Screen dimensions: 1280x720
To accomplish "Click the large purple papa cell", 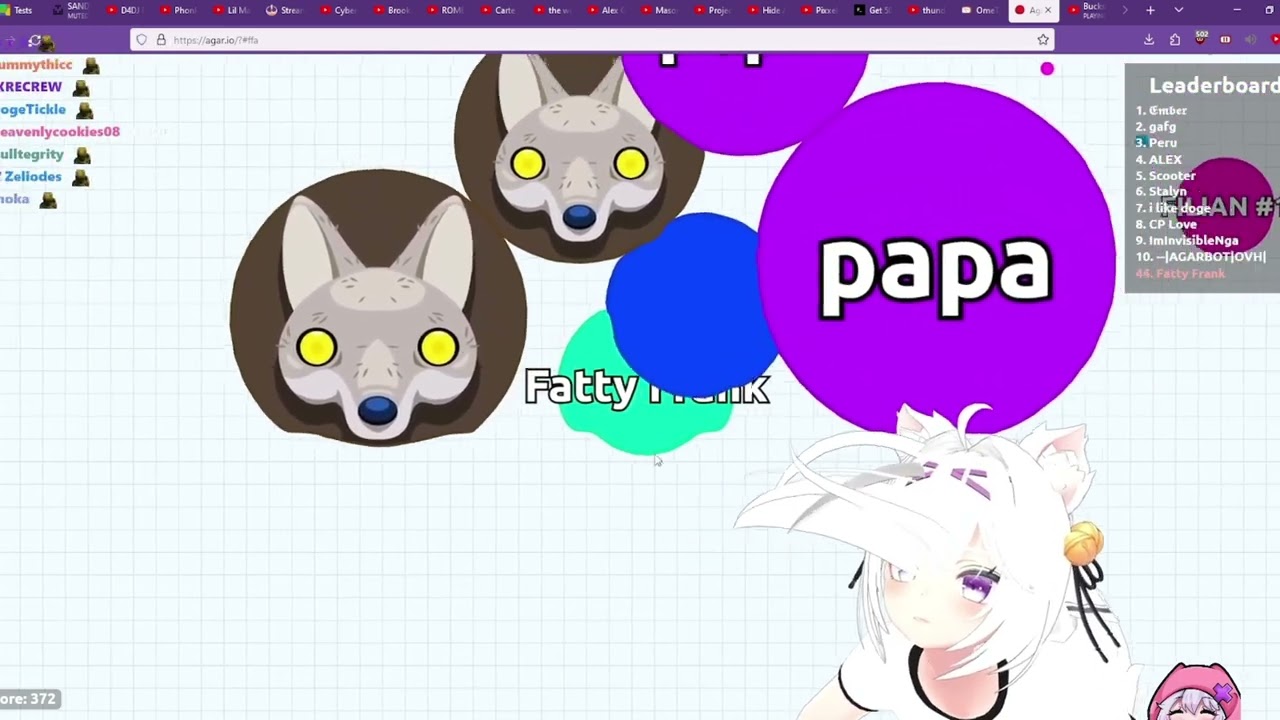I will tap(936, 262).
